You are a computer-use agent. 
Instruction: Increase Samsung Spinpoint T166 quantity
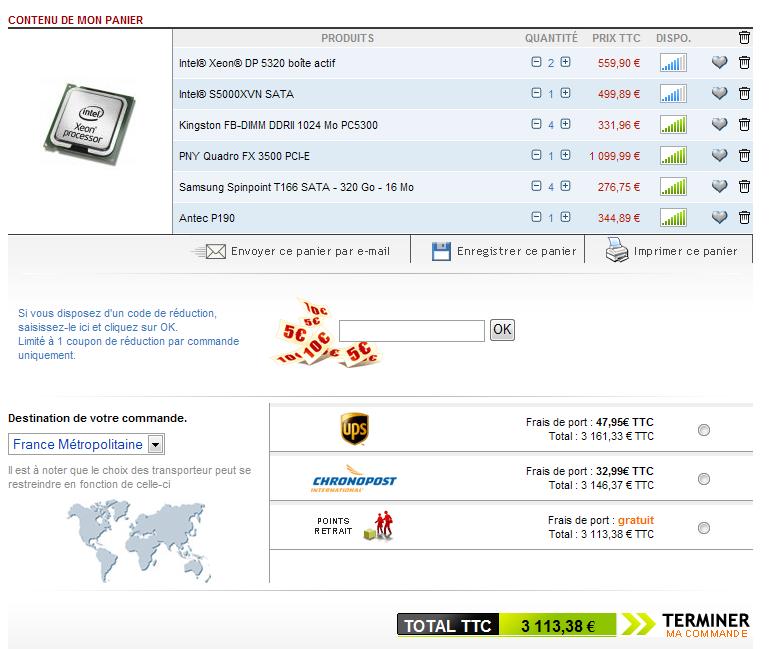tap(565, 186)
